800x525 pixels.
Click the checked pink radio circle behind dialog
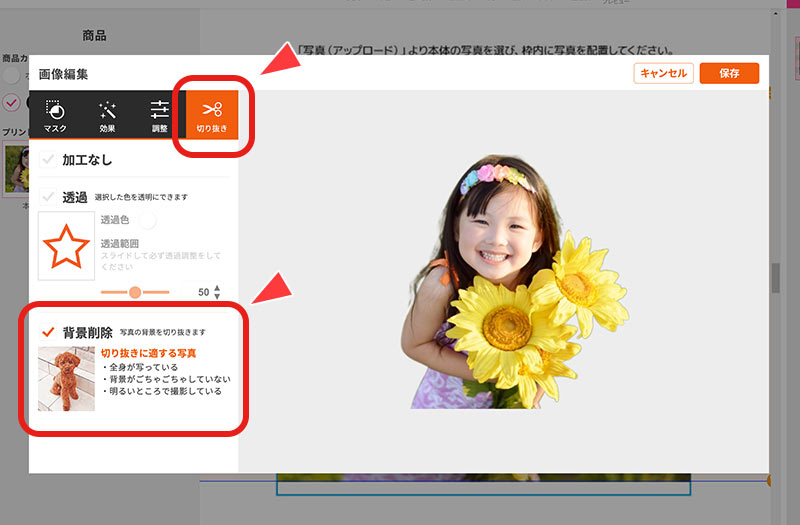[x=11, y=101]
